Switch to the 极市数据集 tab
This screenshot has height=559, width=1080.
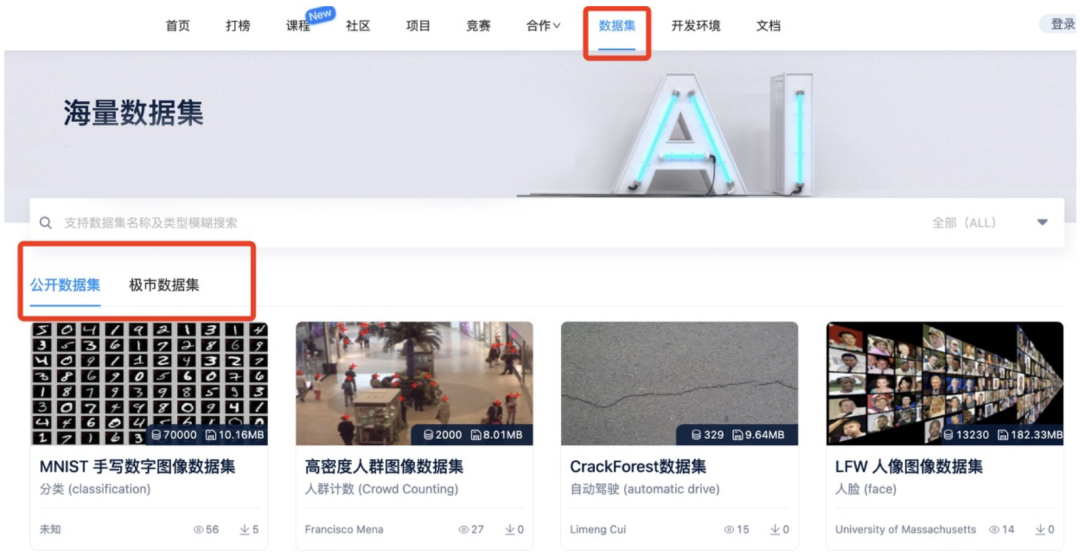pyautogui.click(x=164, y=285)
